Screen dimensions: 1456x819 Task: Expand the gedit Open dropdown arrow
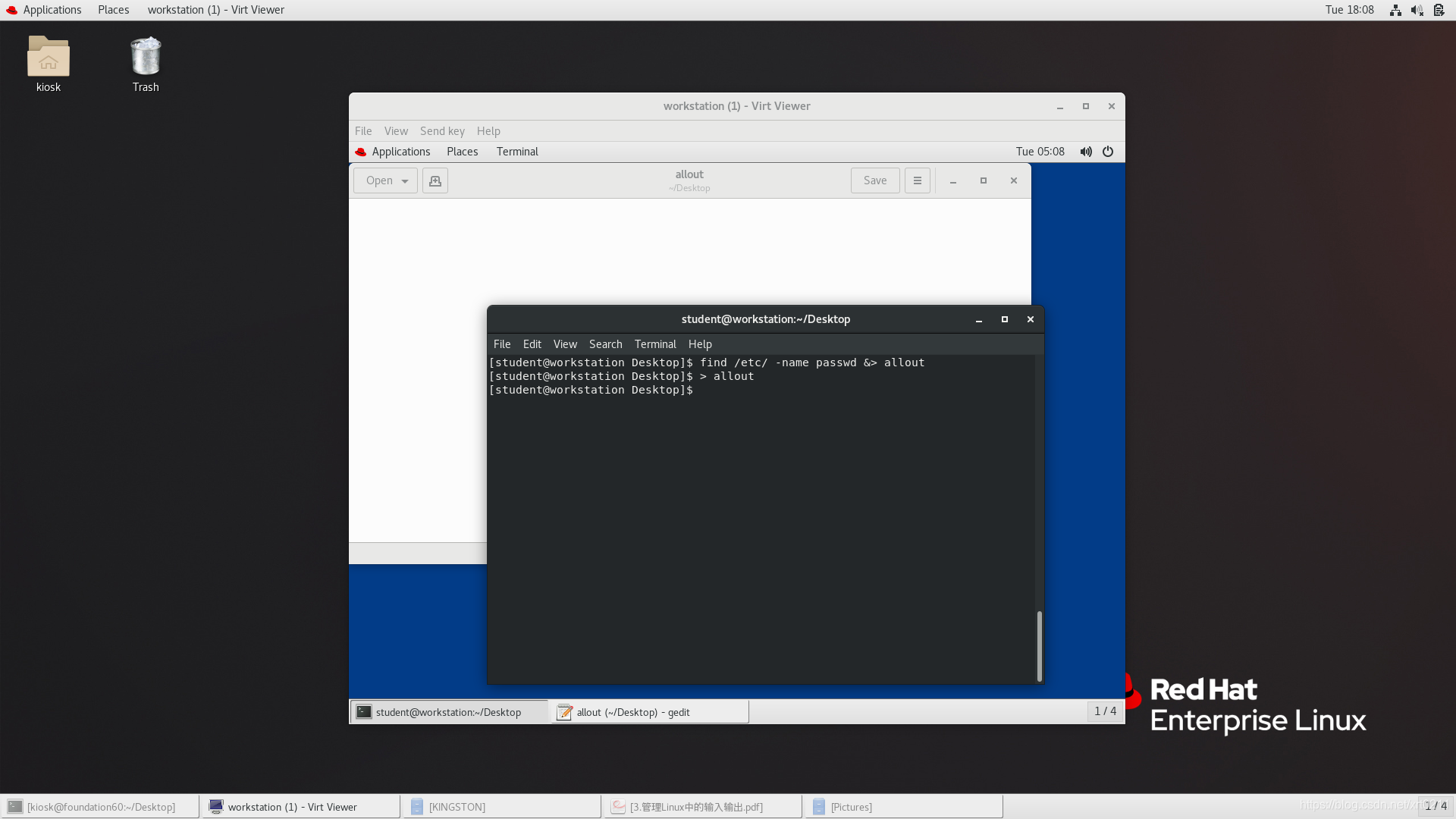tap(405, 180)
